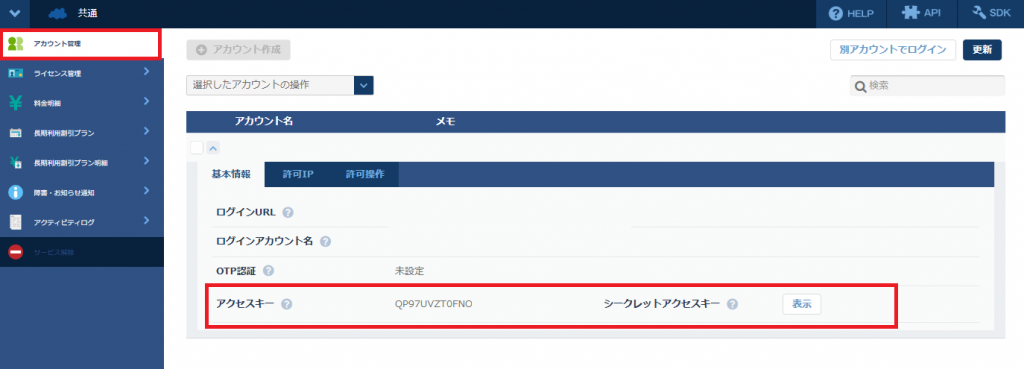The image size is (1024, 369).
Task: Click help icon next to ログインアカウント名
Action: [x=325, y=242]
